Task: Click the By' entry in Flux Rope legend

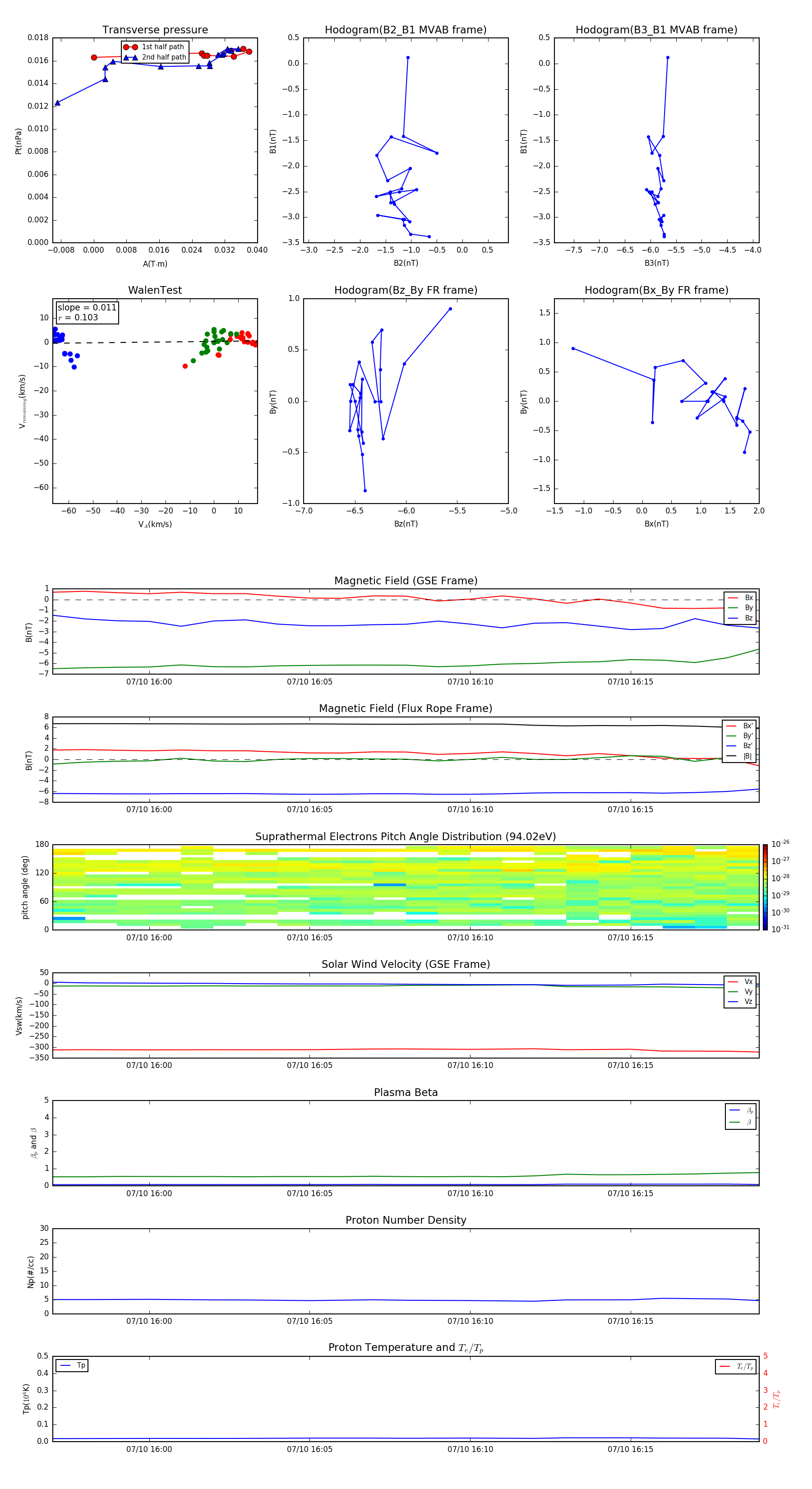Action: 740,736
